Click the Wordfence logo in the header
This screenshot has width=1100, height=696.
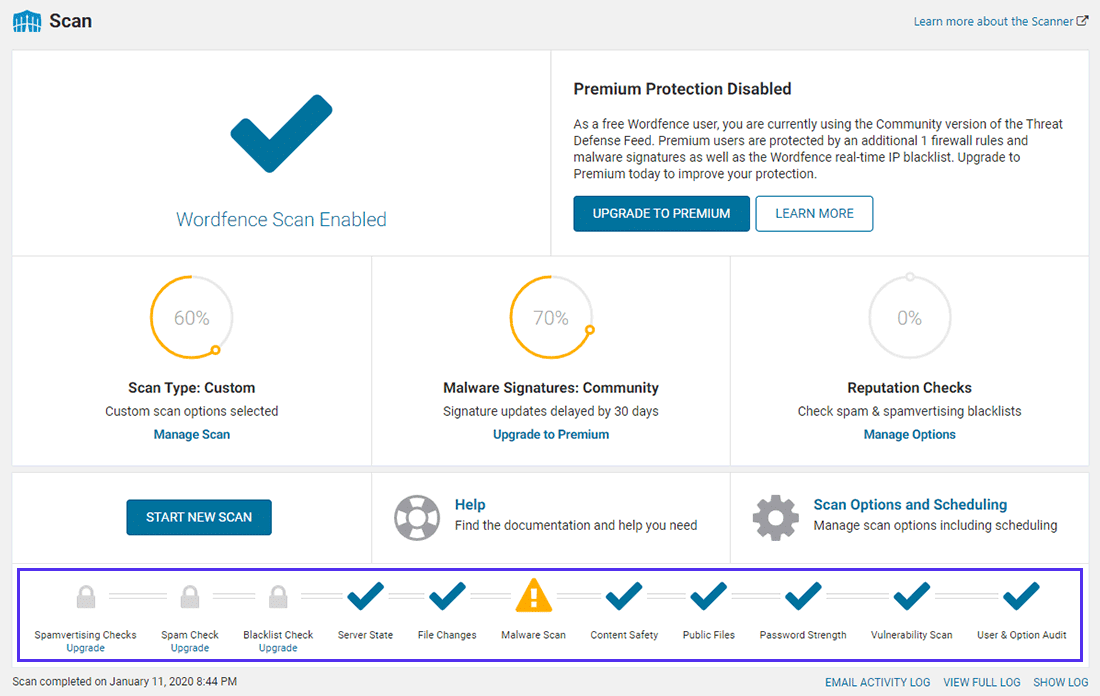(26, 20)
